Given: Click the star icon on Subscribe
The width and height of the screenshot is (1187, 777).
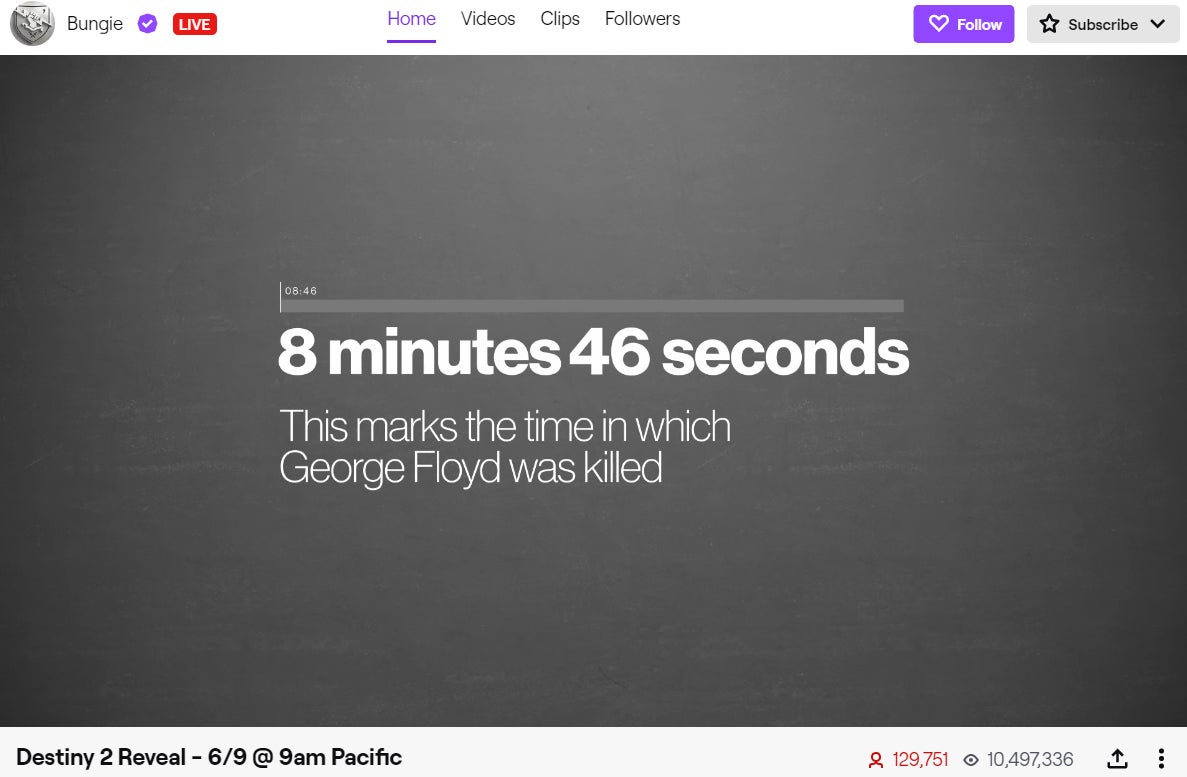Looking at the screenshot, I should (1049, 24).
